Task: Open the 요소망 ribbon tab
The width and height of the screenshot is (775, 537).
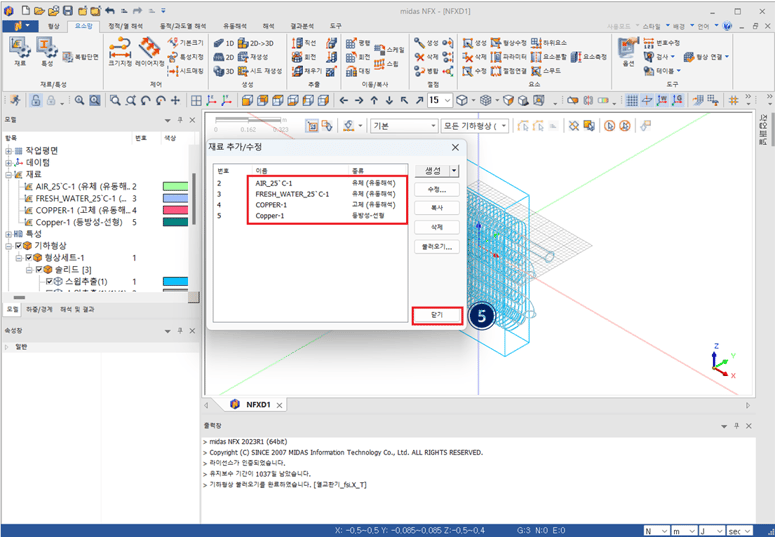Action: point(84,26)
